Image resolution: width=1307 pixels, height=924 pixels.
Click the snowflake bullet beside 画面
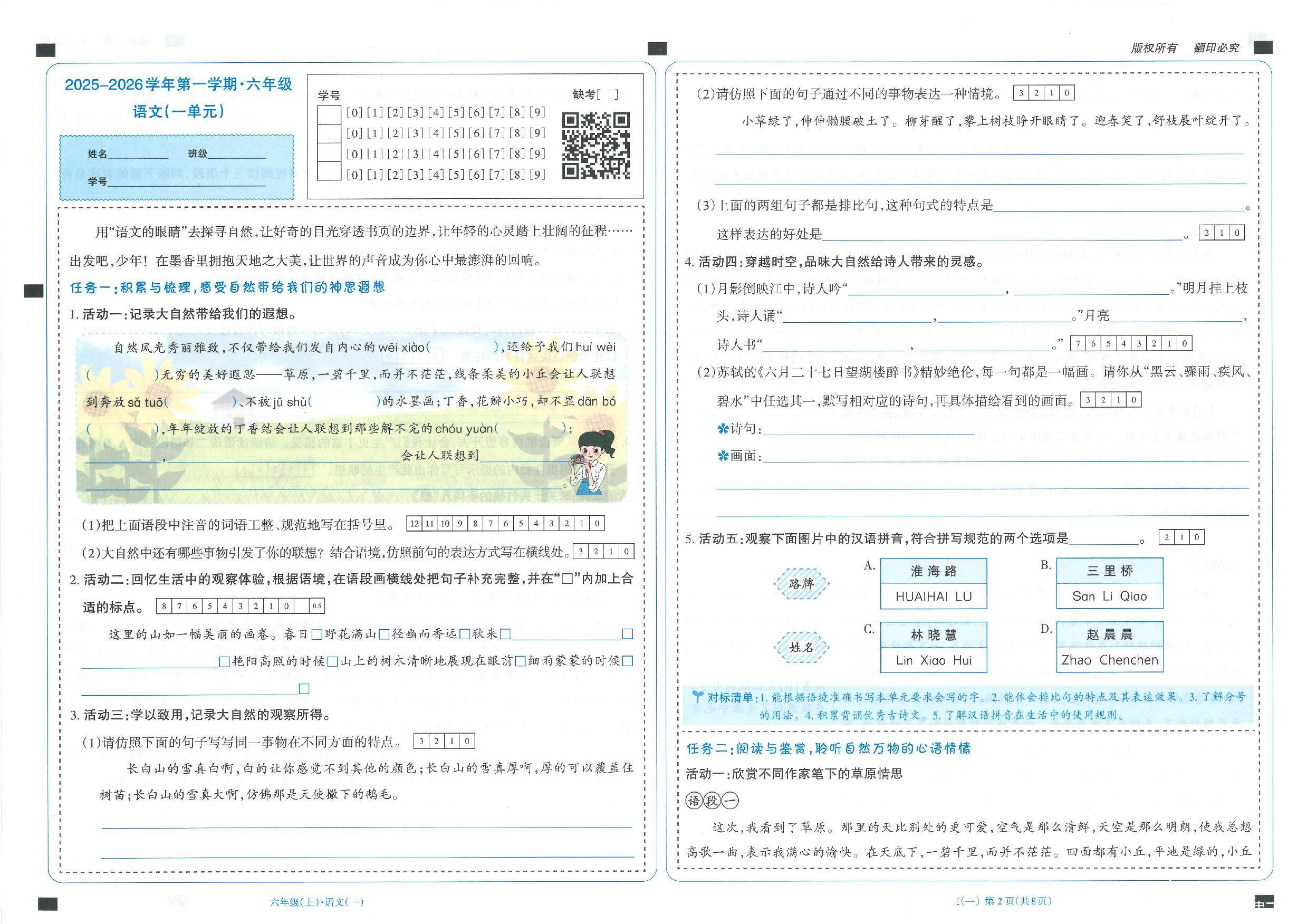tap(723, 456)
